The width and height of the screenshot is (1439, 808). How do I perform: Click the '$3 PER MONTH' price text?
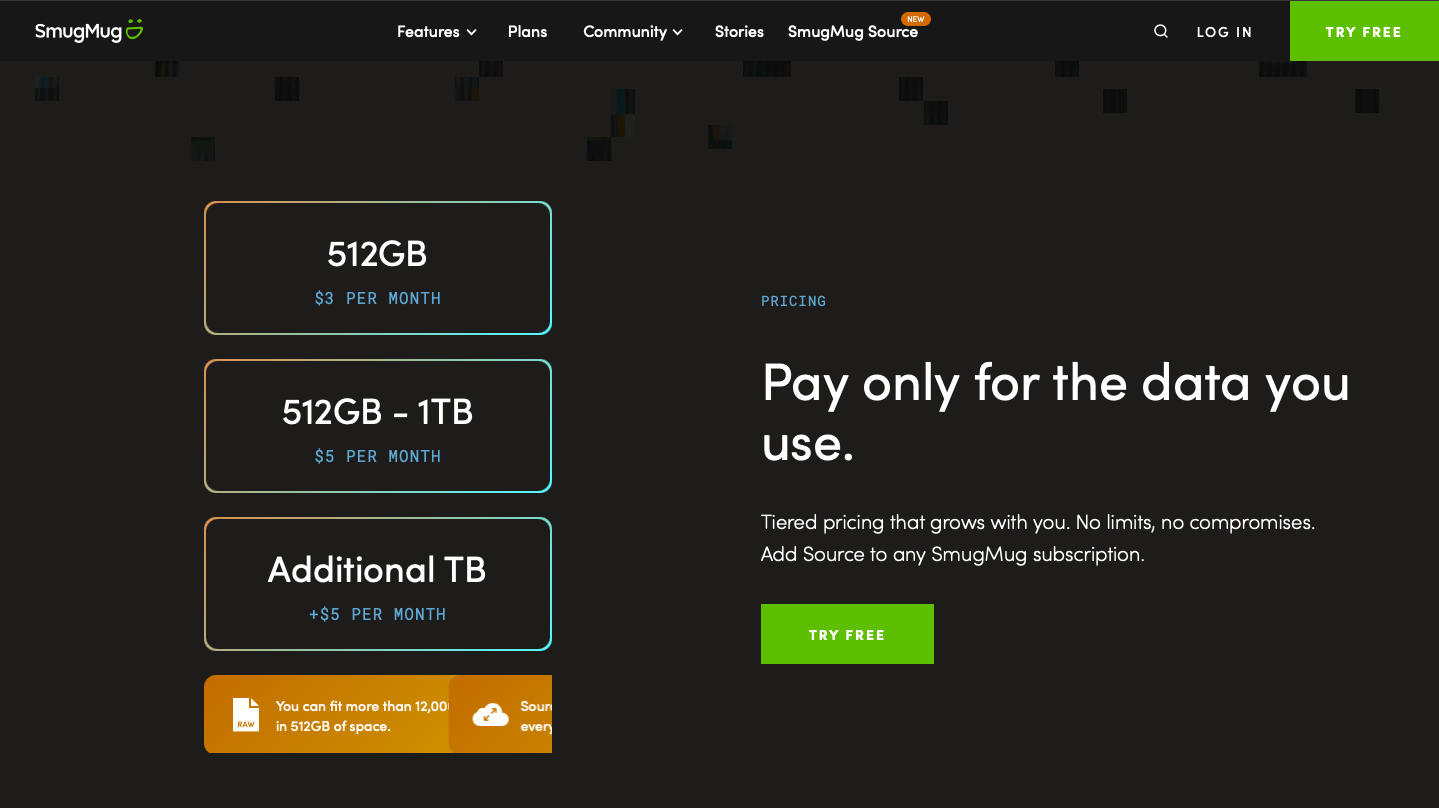click(x=378, y=298)
